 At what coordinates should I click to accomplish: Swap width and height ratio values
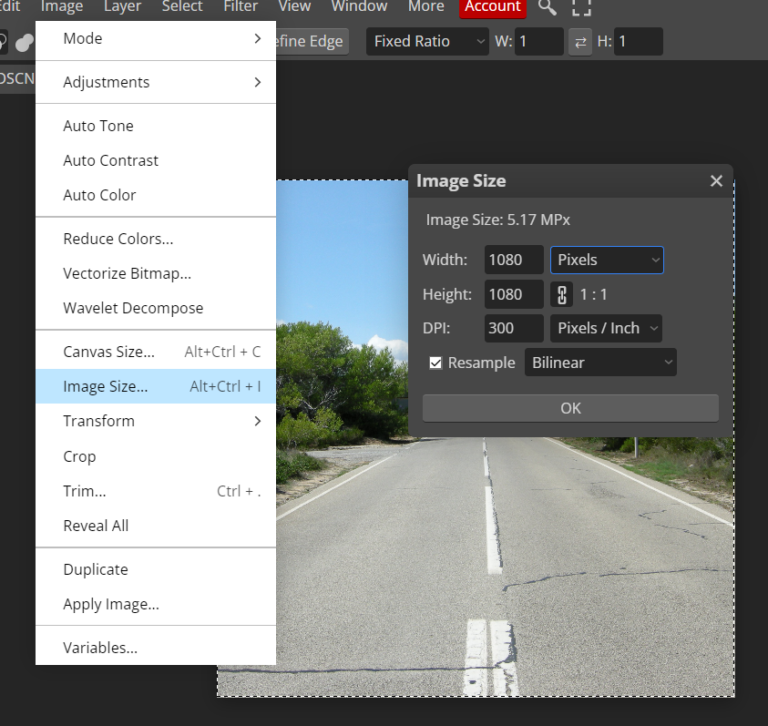(x=580, y=42)
